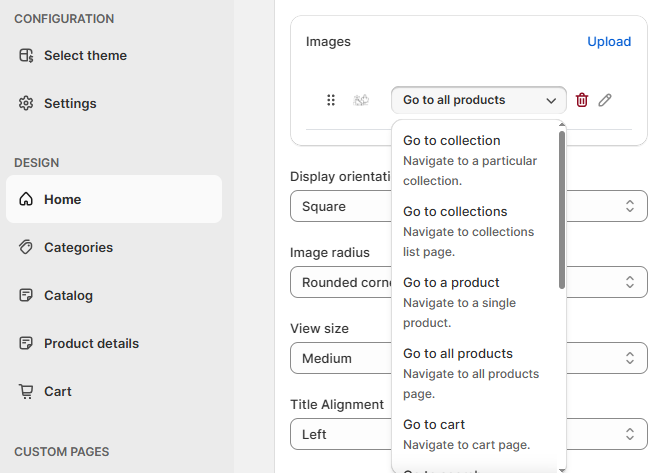Choose the Go to collections option
This screenshot has height=473, width=662.
pos(476,231)
